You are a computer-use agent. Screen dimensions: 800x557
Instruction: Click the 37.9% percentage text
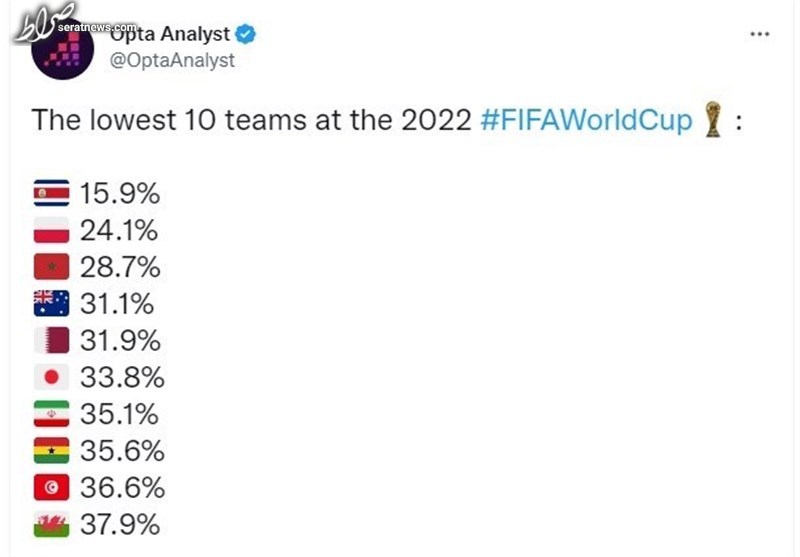tap(120, 524)
